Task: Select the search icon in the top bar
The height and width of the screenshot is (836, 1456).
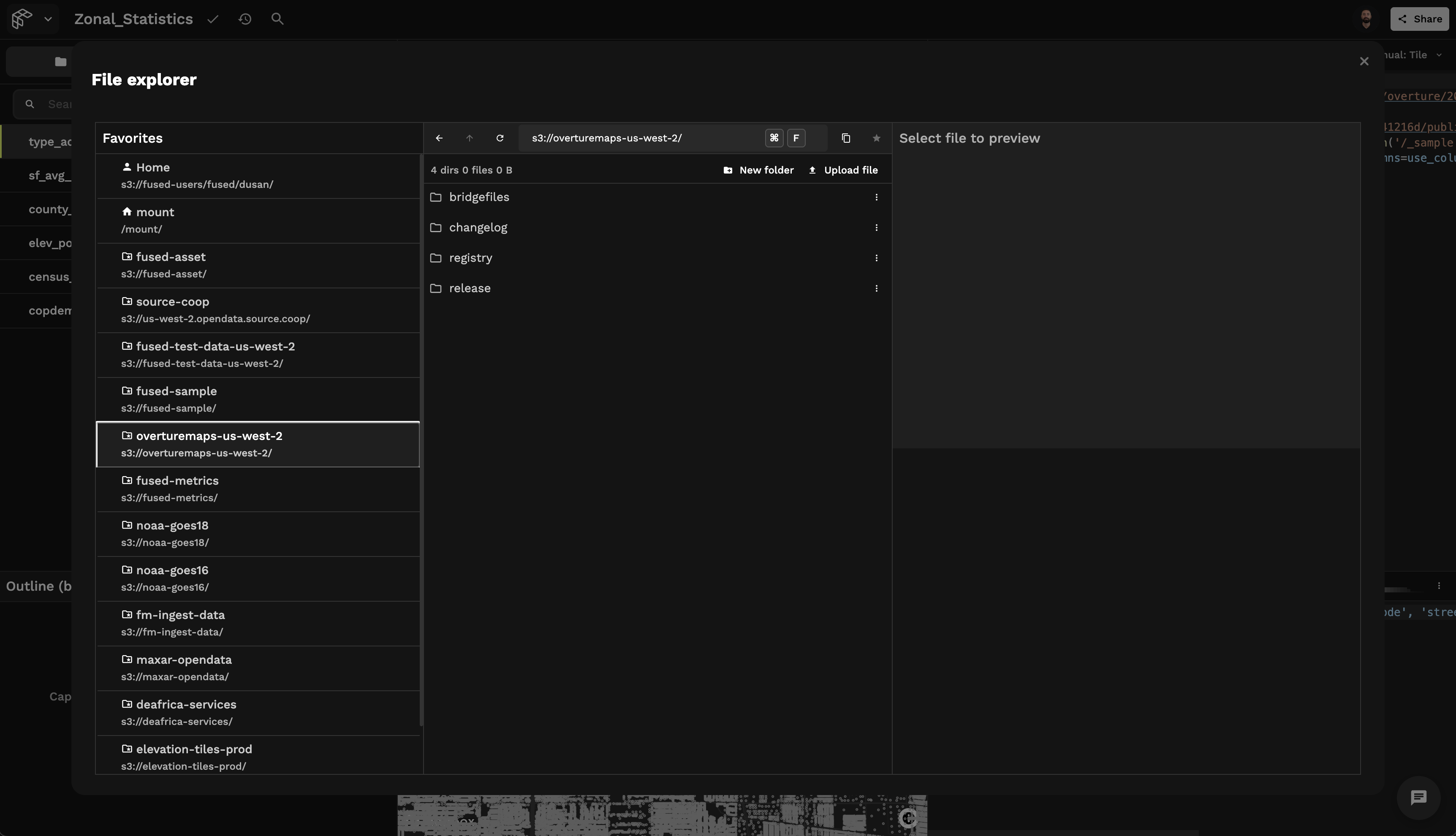Action: [278, 19]
